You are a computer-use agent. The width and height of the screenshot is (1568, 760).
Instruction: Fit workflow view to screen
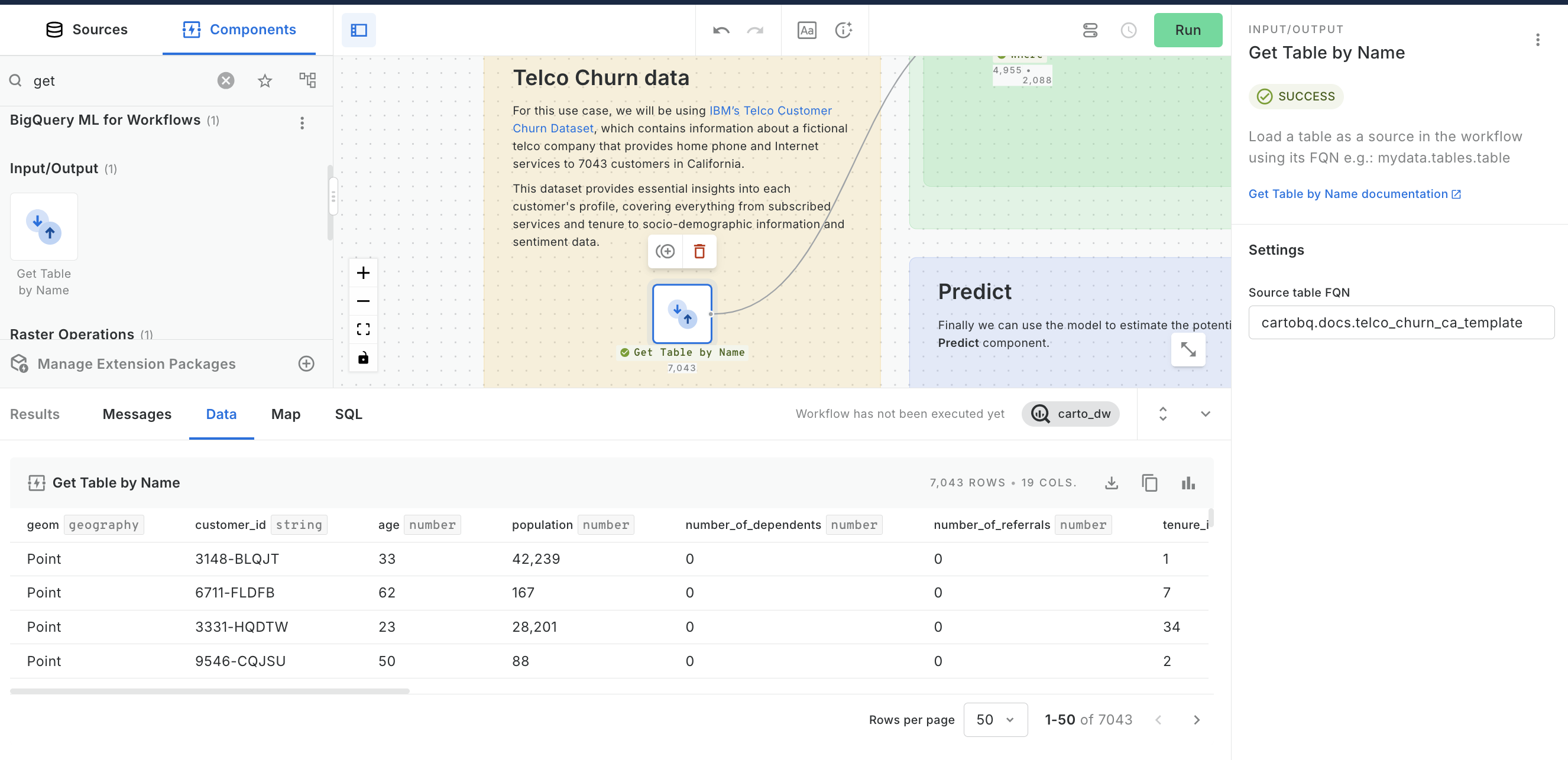[x=364, y=329]
